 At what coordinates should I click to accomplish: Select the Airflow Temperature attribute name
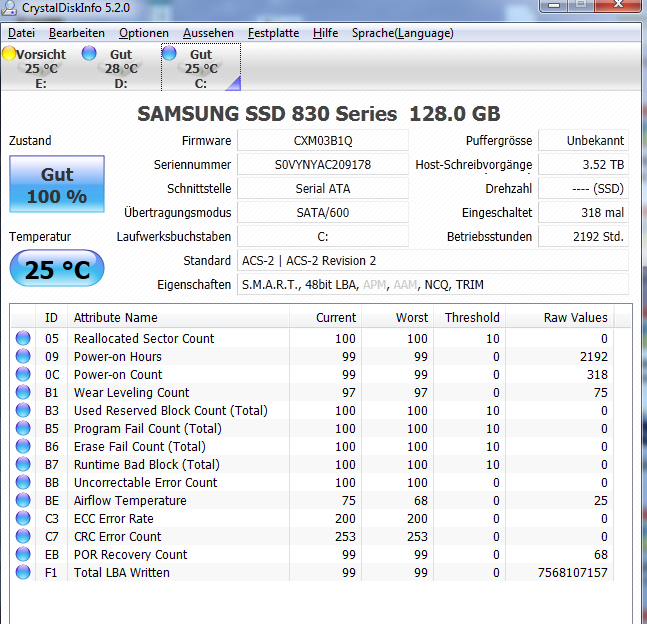[x=130, y=501]
